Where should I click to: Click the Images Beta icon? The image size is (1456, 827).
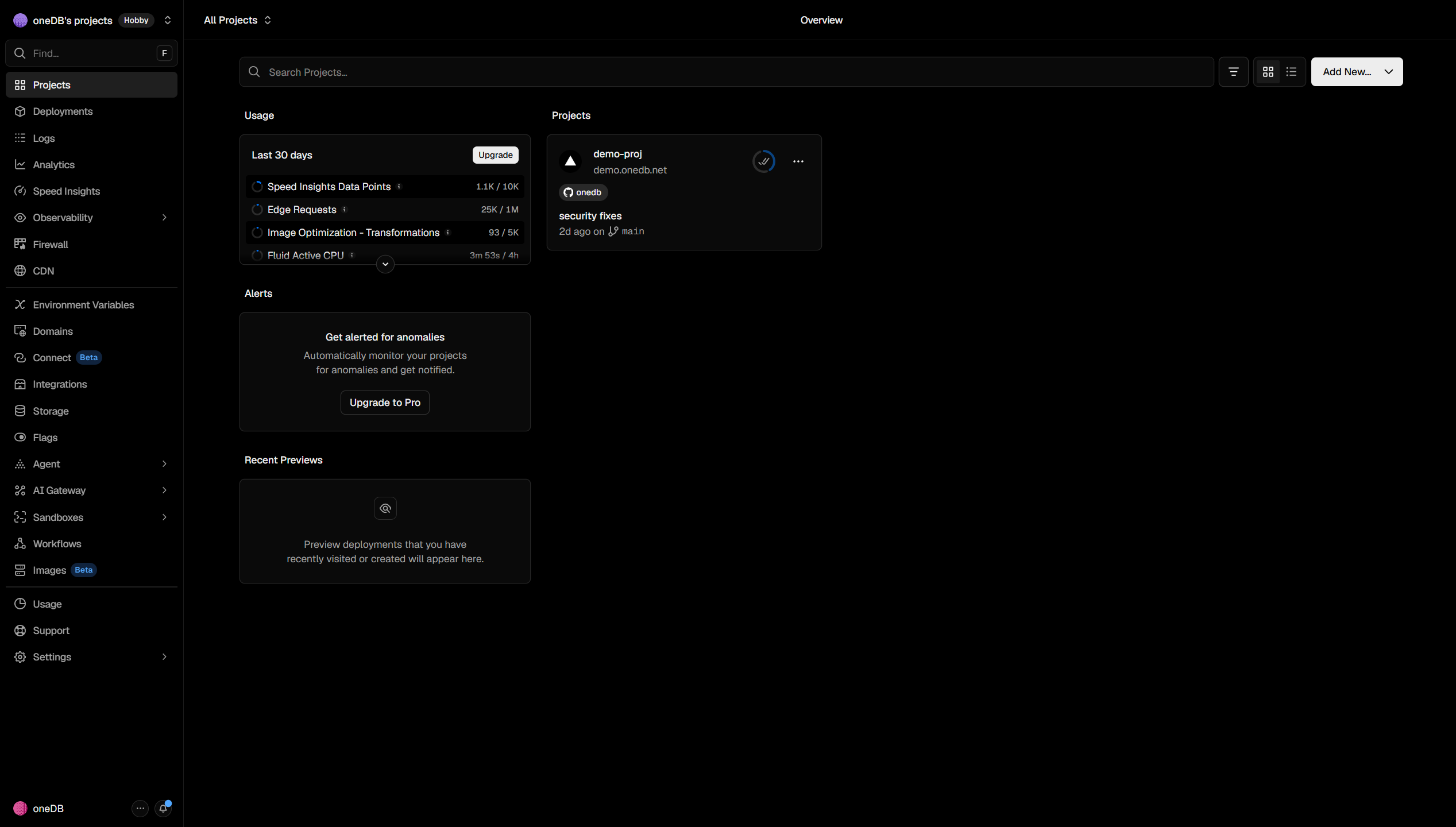click(20, 570)
